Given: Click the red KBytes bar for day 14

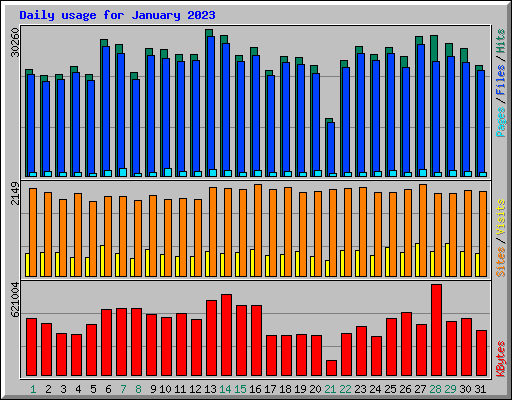Looking at the screenshot, I should 226,335.
